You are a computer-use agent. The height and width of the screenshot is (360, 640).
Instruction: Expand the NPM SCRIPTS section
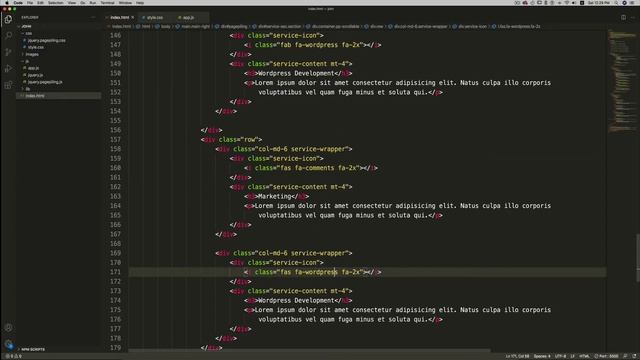click(33, 349)
